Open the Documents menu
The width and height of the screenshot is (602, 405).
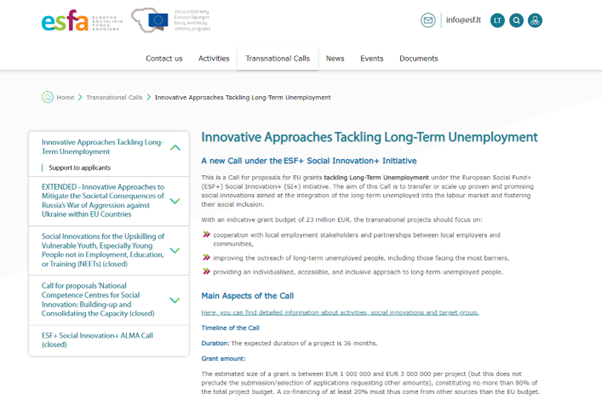[x=418, y=58]
